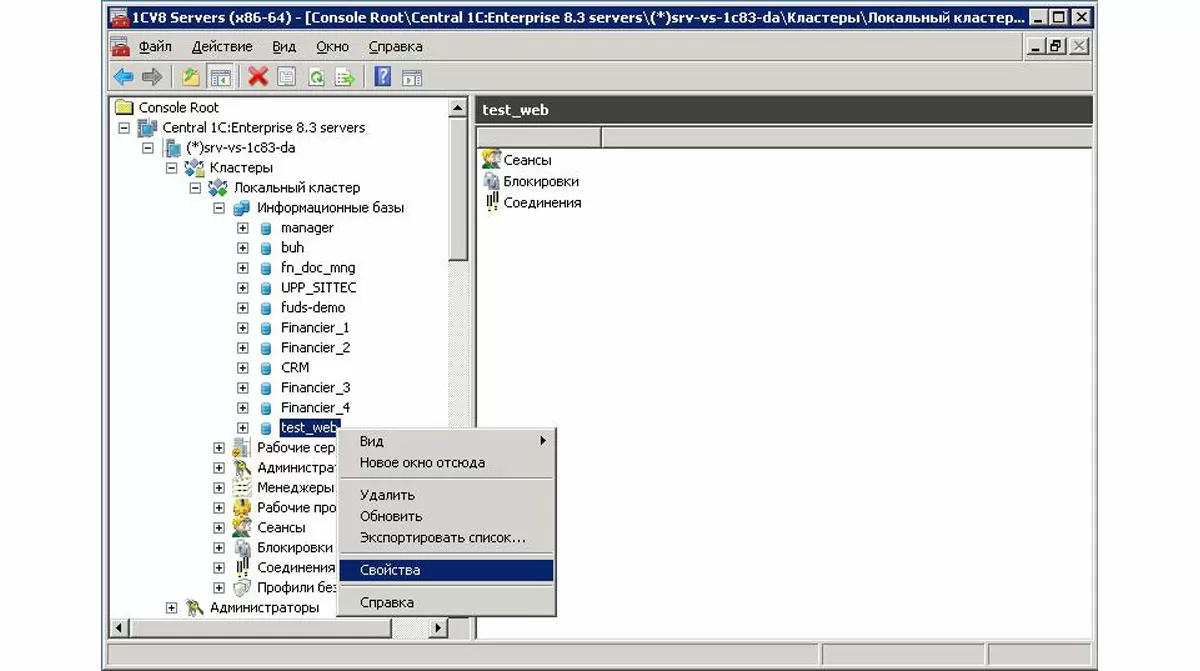The height and width of the screenshot is (671, 1200).
Task: Select the Financier_4 database
Action: coord(315,408)
